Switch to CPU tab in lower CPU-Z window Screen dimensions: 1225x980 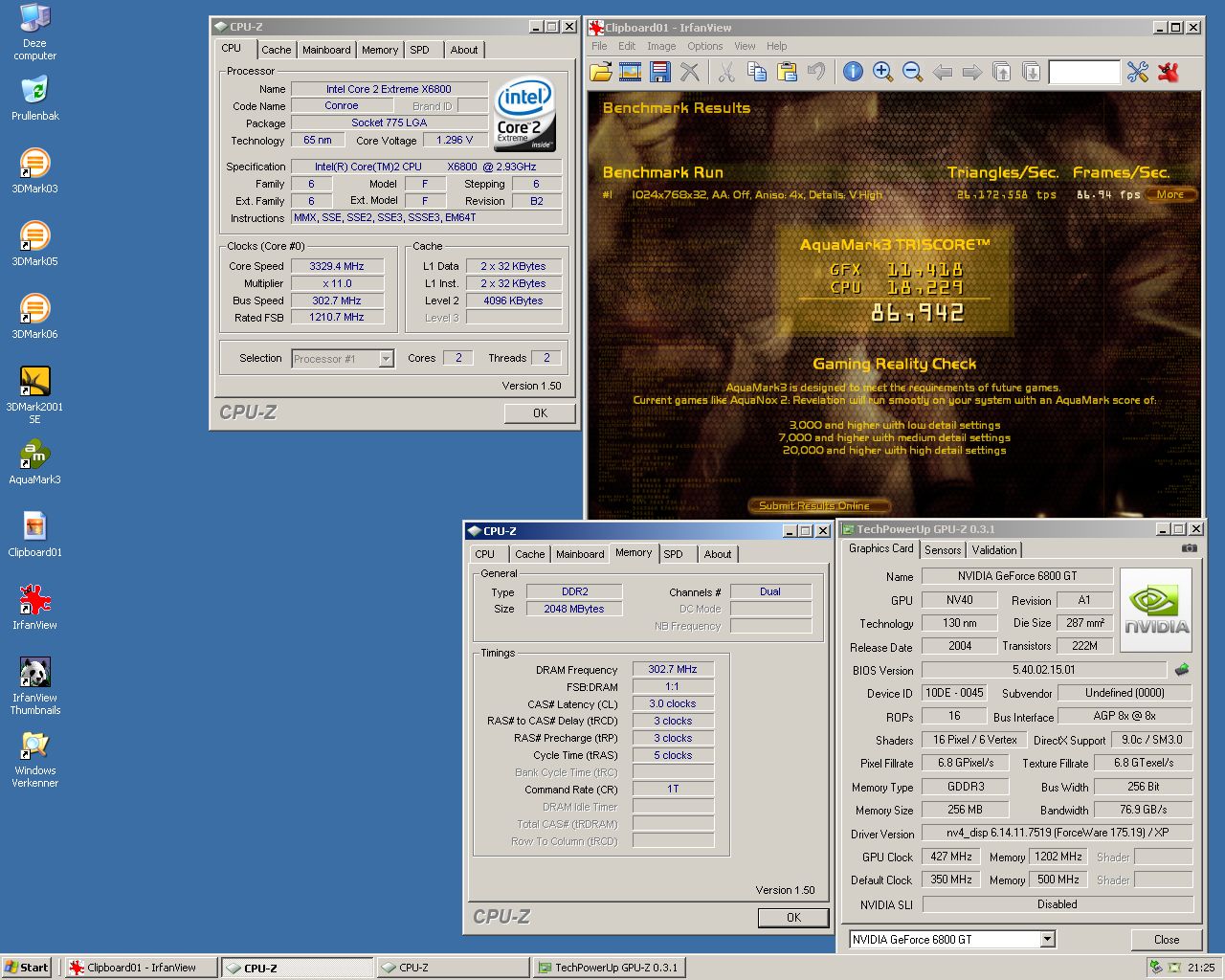coord(485,554)
